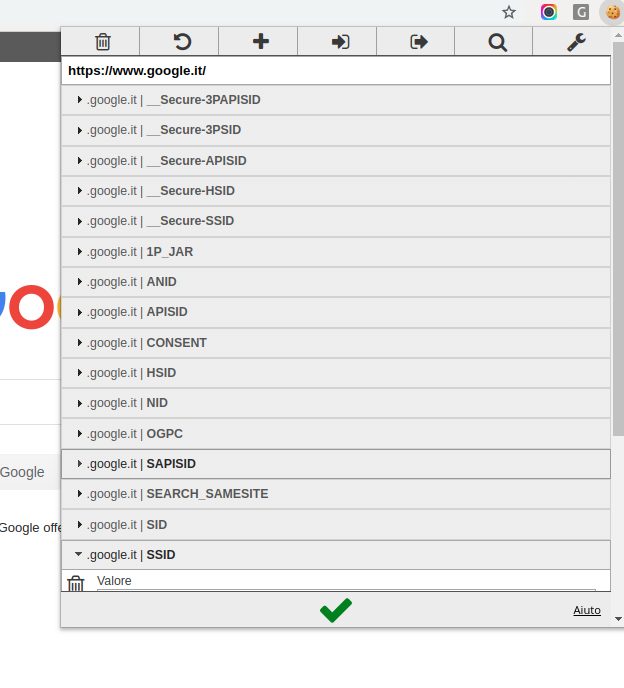Click the https://www.google.it/ URL field

(336, 71)
